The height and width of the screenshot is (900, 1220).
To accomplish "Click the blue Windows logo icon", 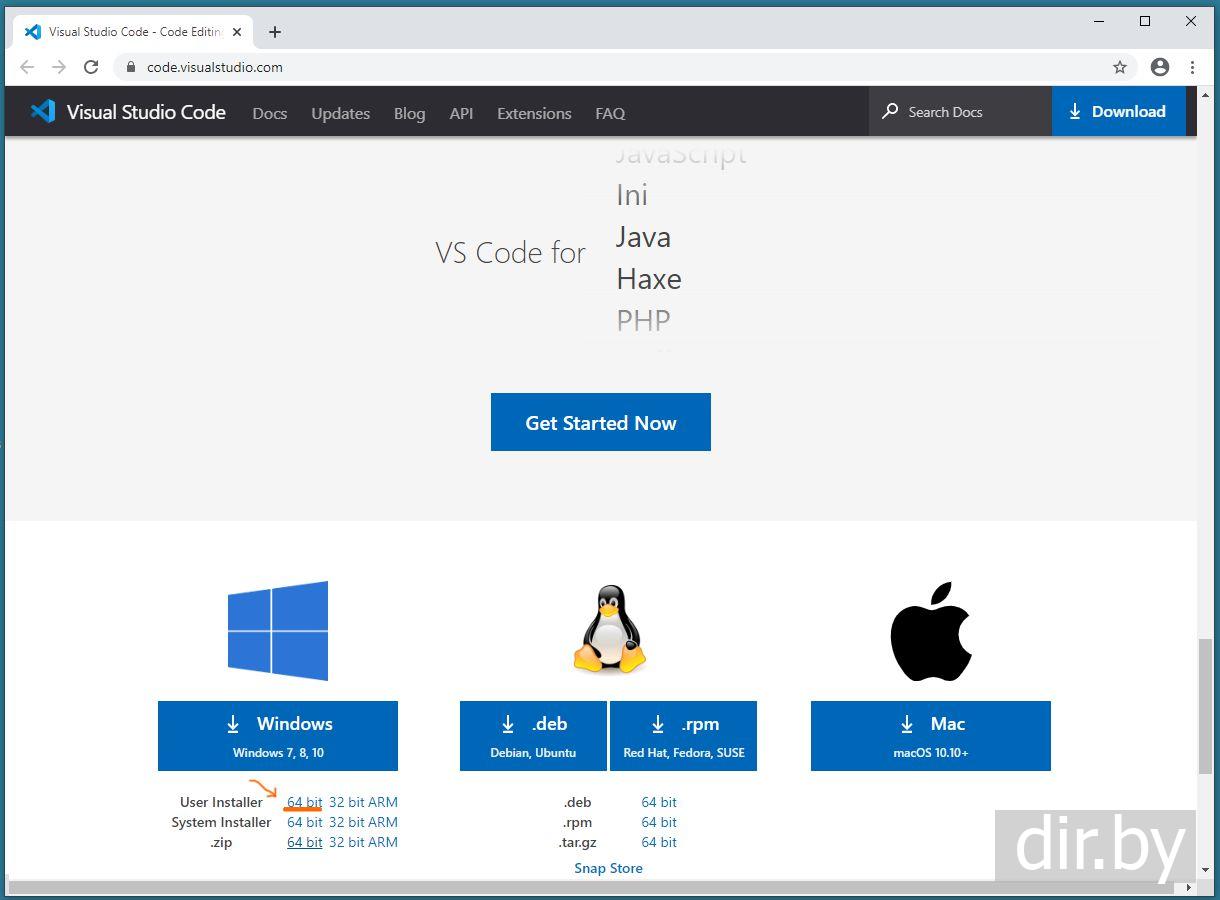I will tap(278, 631).
